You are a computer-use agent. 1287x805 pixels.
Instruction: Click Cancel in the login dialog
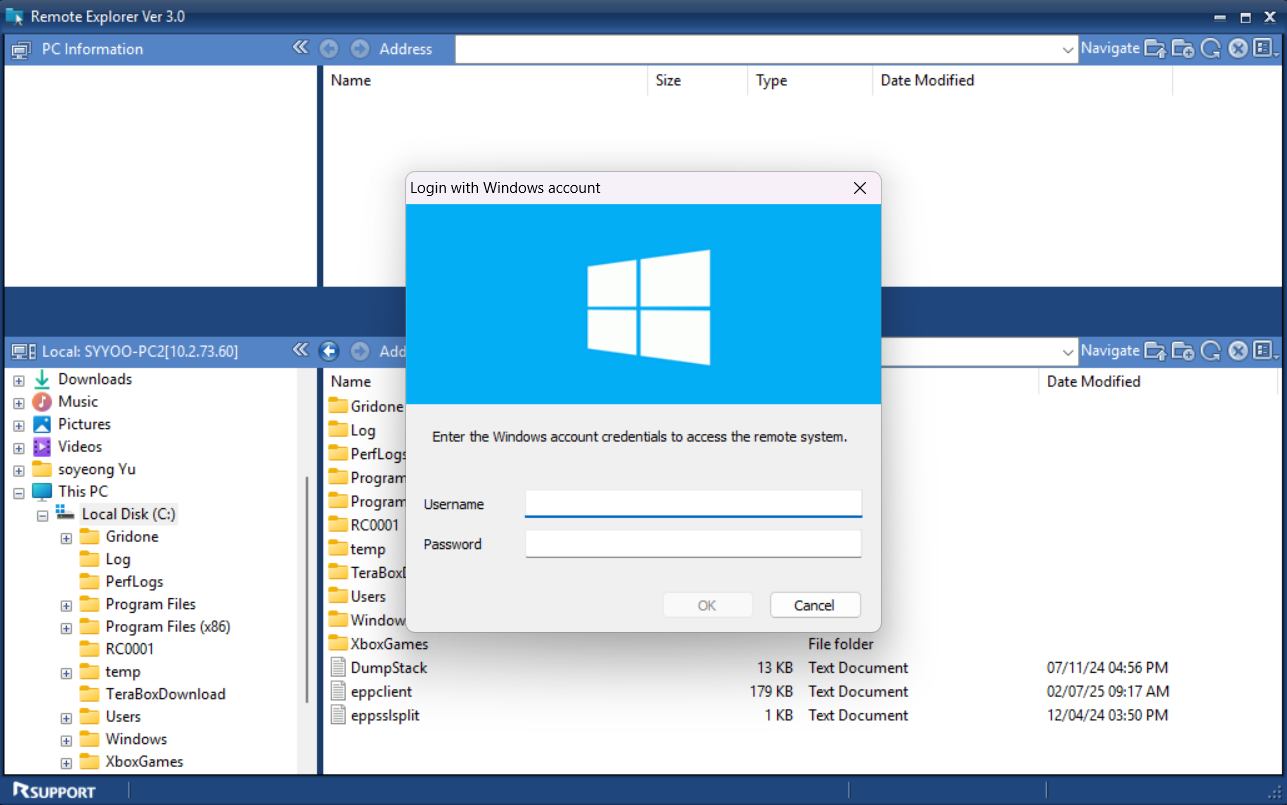coord(814,605)
